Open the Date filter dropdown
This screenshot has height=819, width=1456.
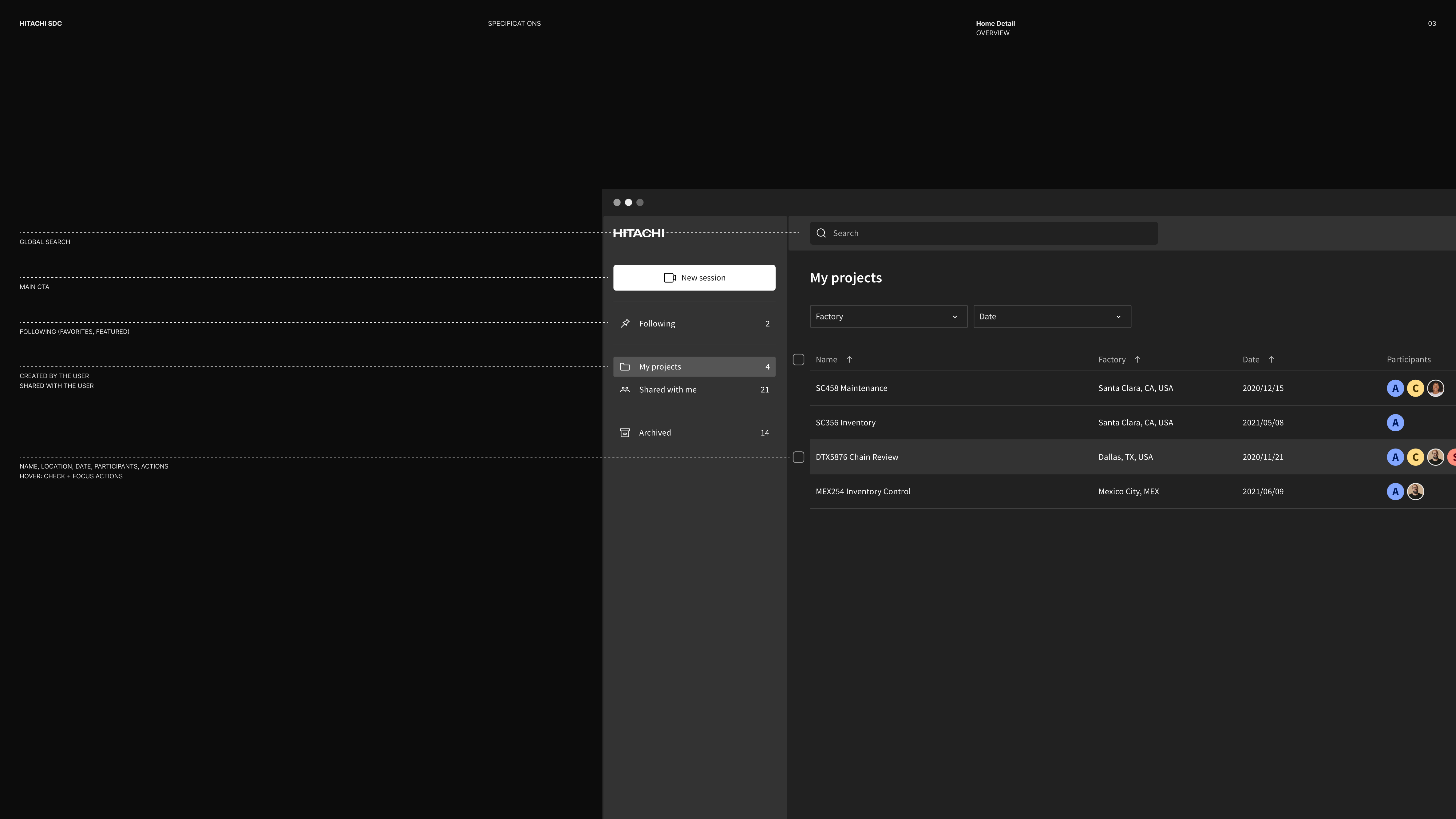(x=1051, y=317)
